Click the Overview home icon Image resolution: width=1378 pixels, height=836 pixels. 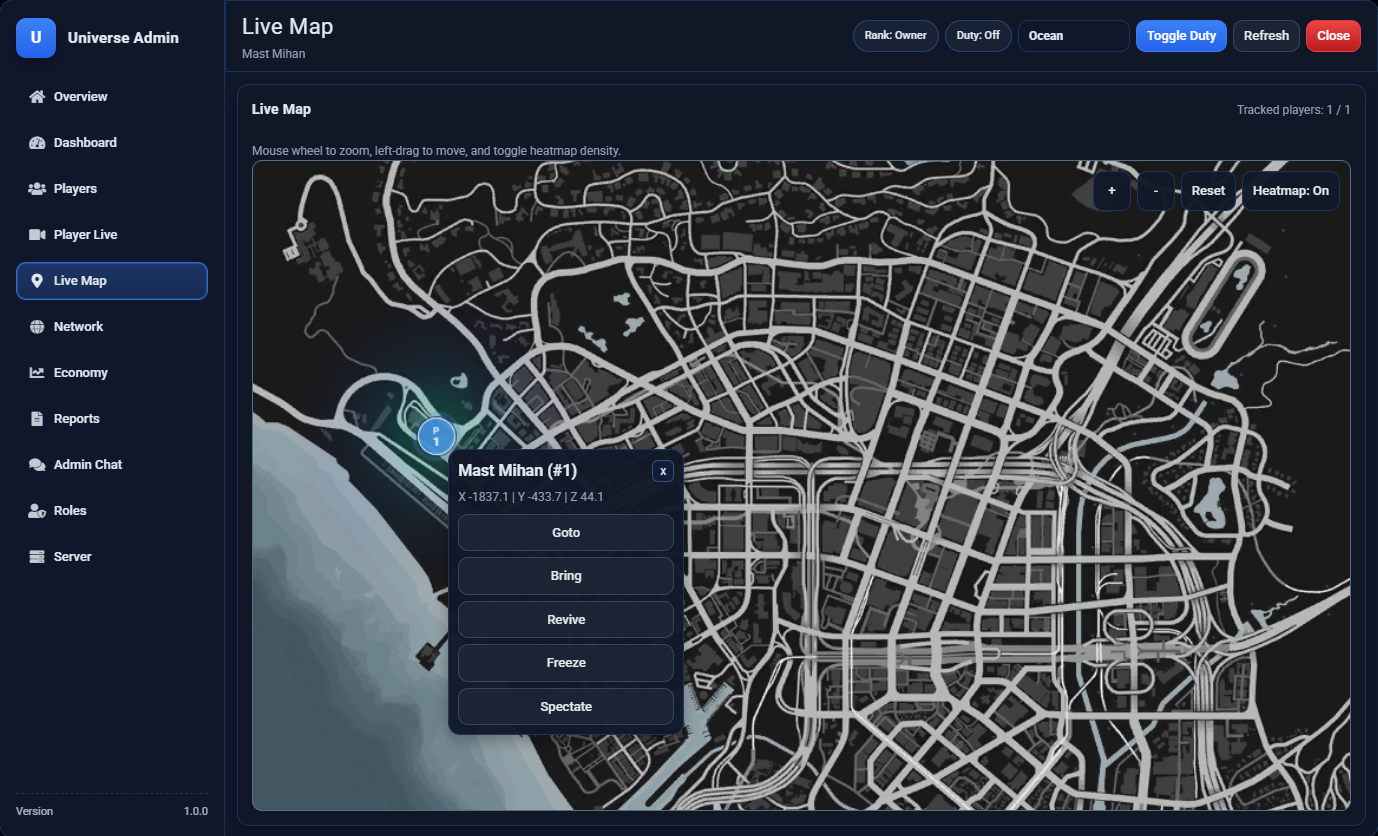37,97
